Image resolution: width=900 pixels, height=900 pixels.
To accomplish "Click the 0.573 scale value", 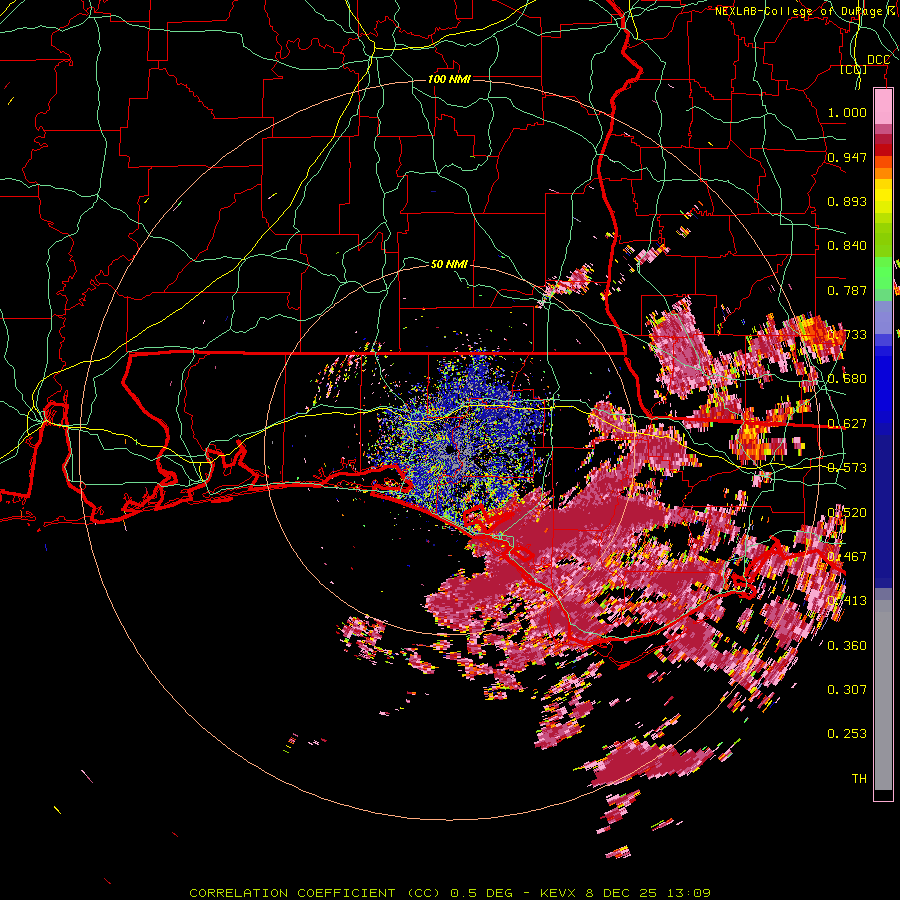I will pyautogui.click(x=847, y=468).
